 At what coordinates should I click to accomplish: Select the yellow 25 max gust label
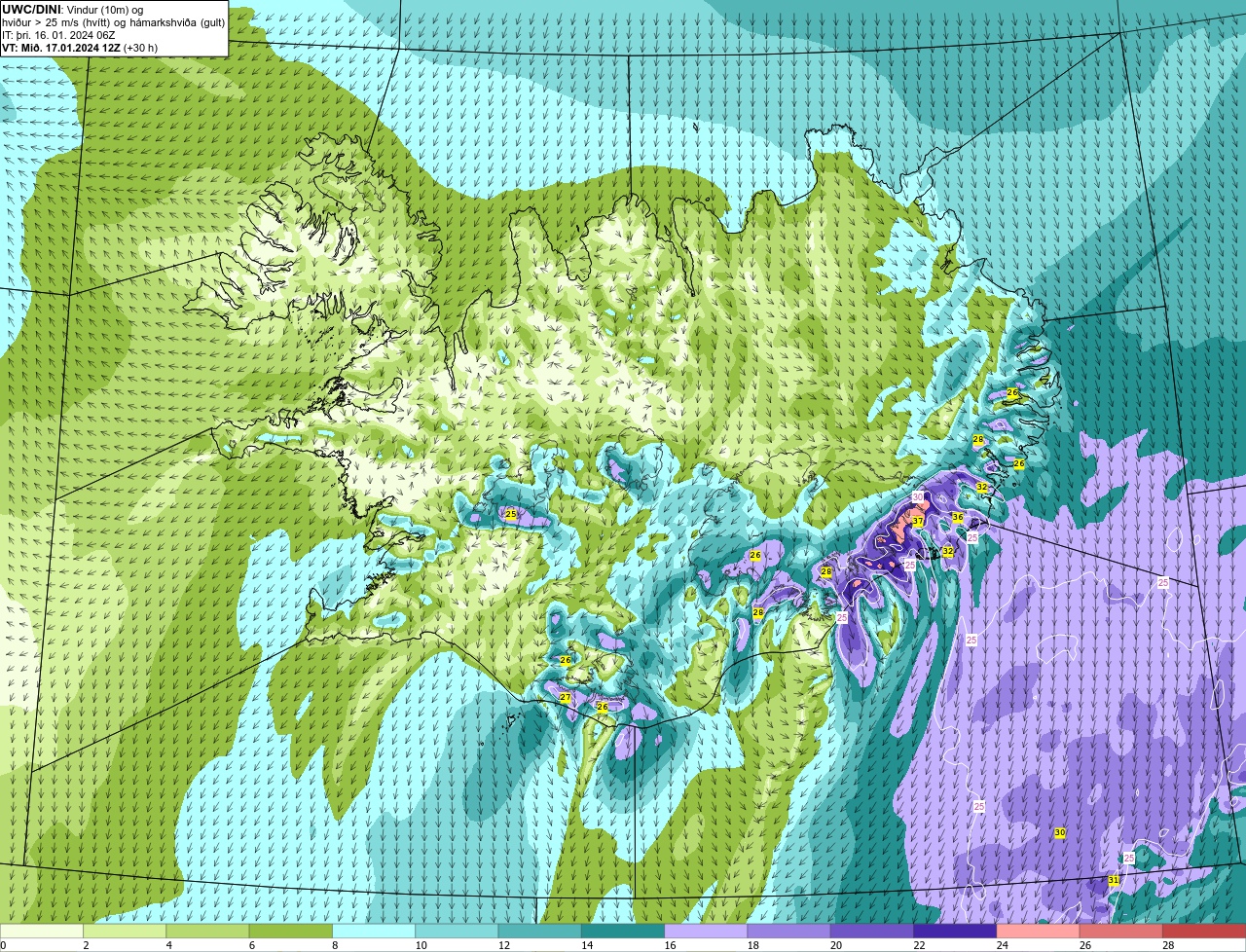511,514
